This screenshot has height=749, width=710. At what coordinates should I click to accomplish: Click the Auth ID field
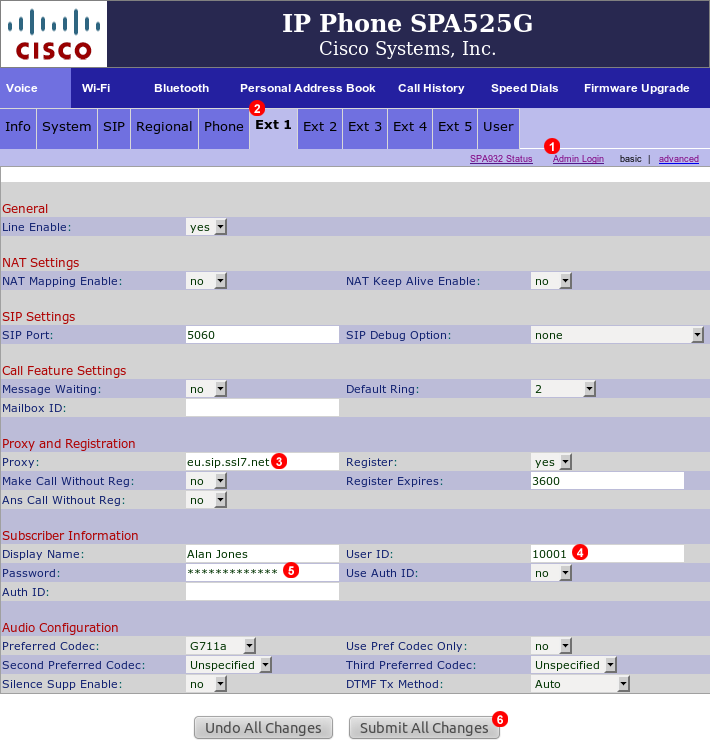tap(262, 592)
